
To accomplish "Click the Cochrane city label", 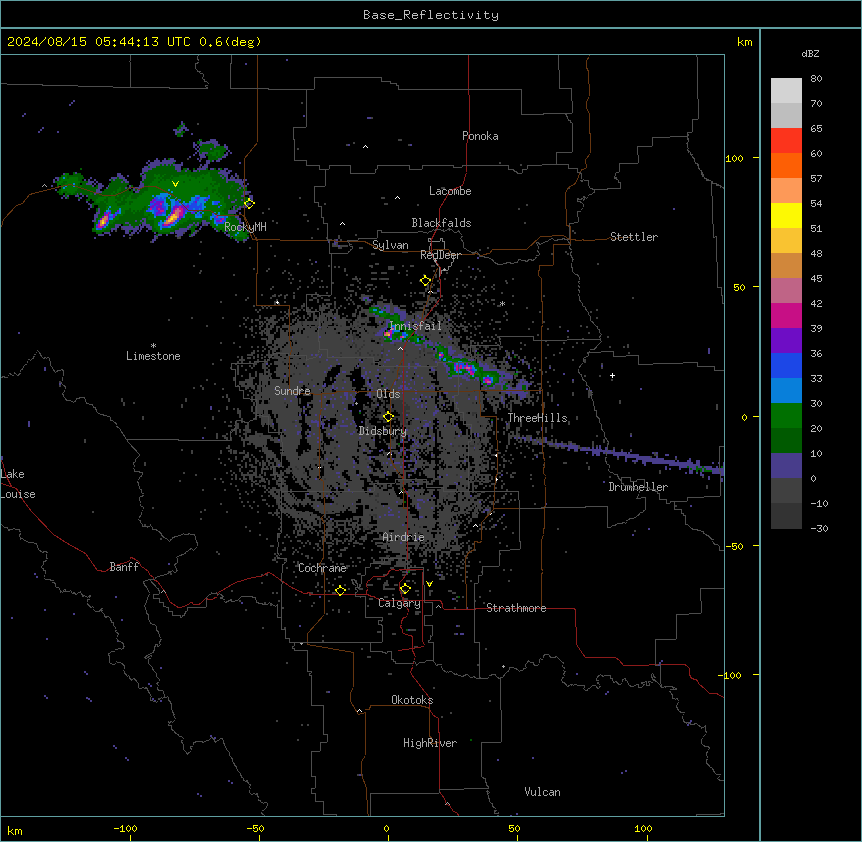I will pos(322,568).
